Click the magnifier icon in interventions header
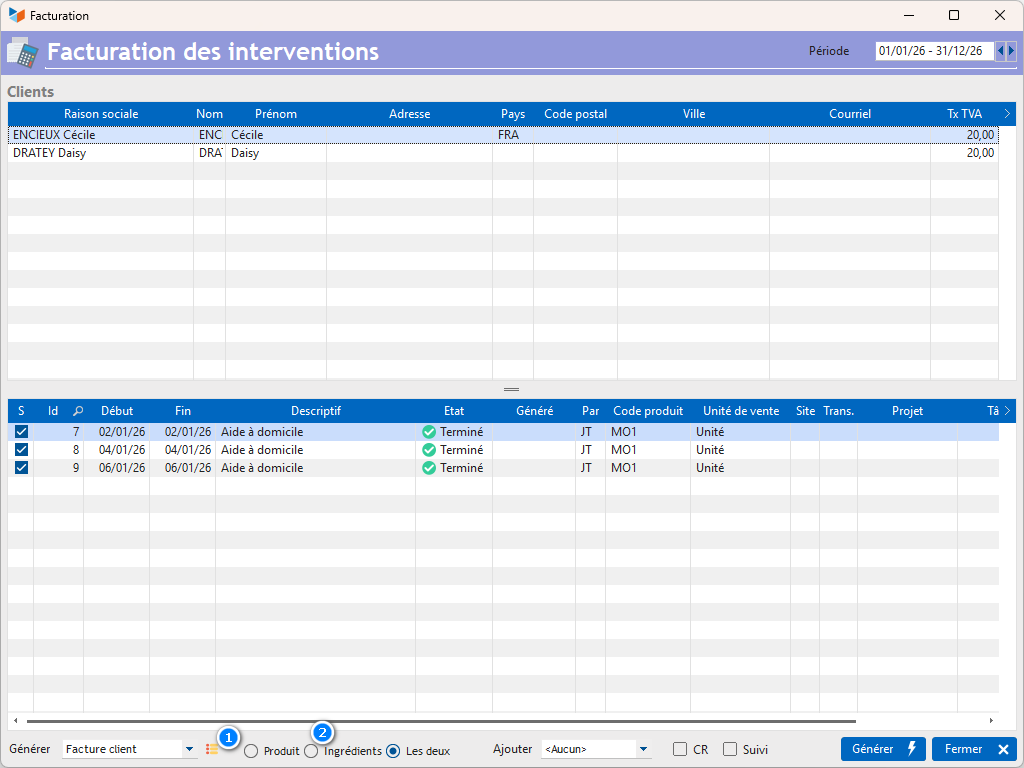 [x=79, y=411]
